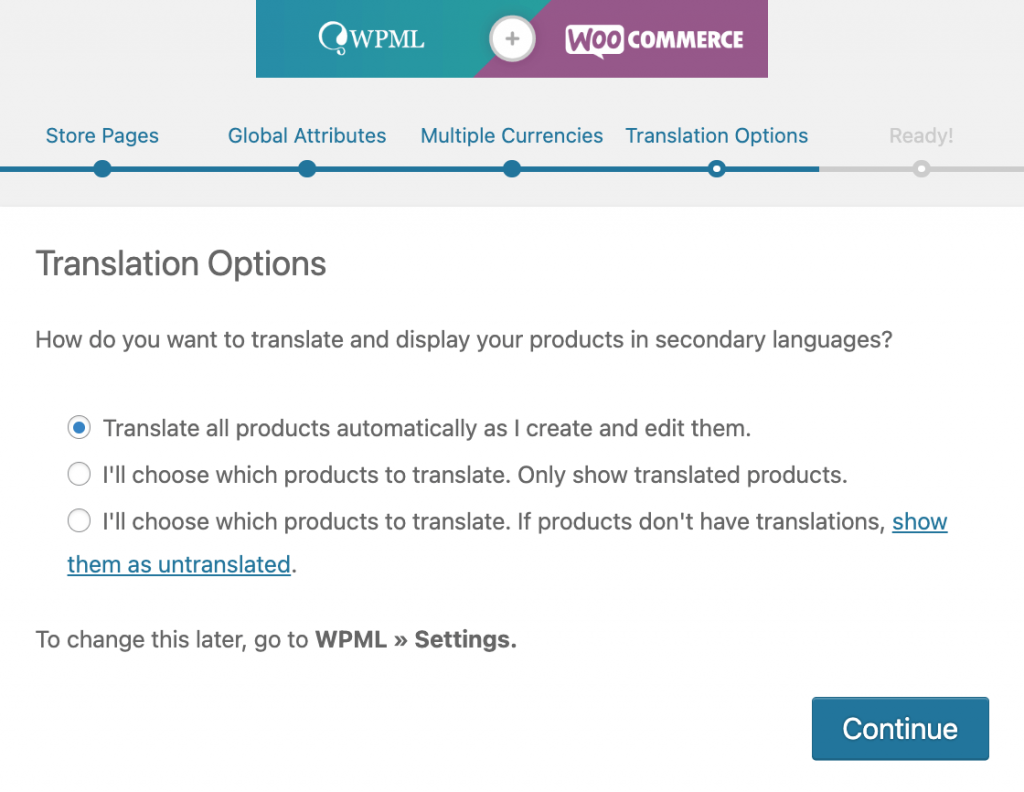Image resolution: width=1024 pixels, height=792 pixels.
Task: Click the WPML logo in the header
Action: (x=370, y=38)
